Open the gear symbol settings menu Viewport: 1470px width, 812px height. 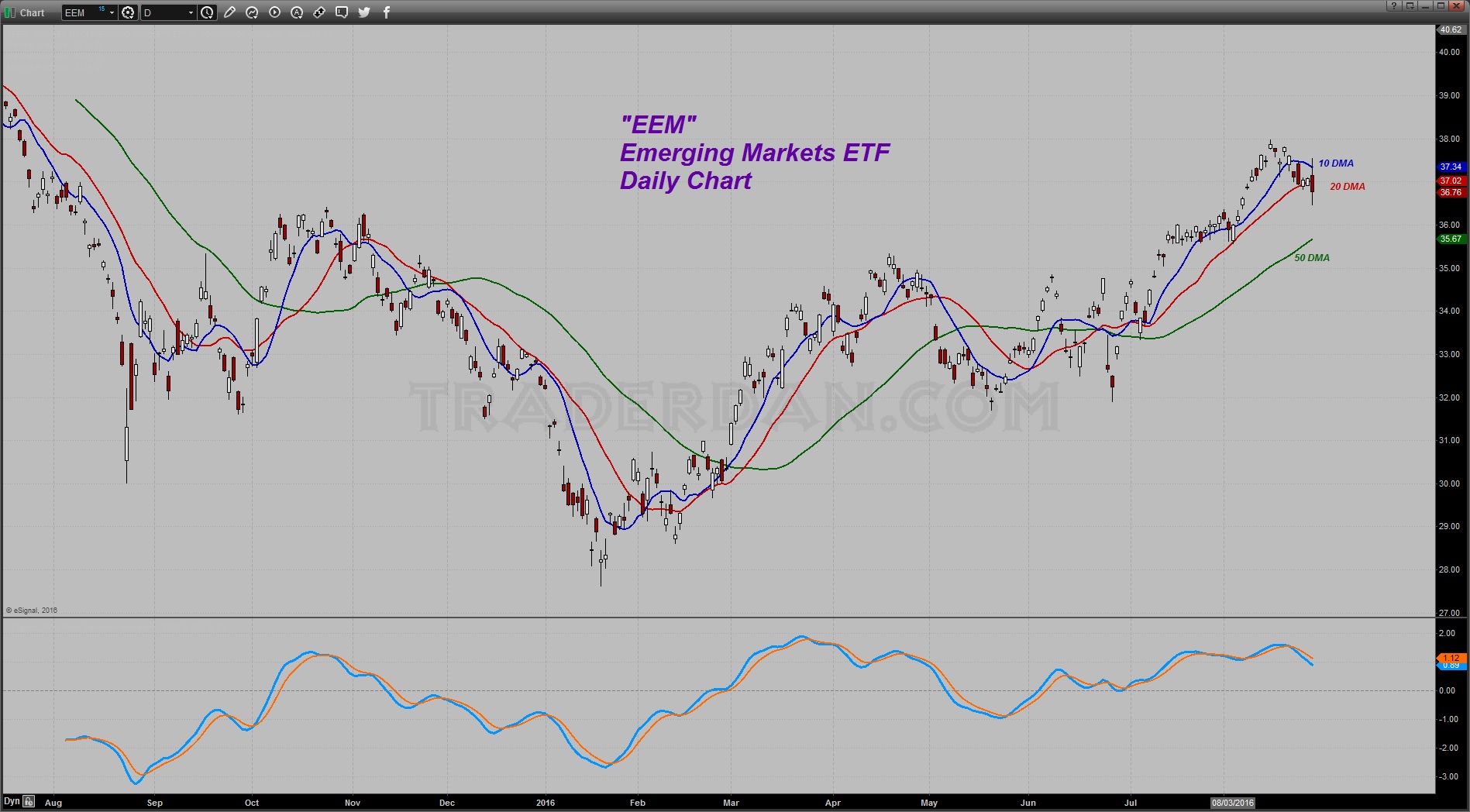[128, 12]
